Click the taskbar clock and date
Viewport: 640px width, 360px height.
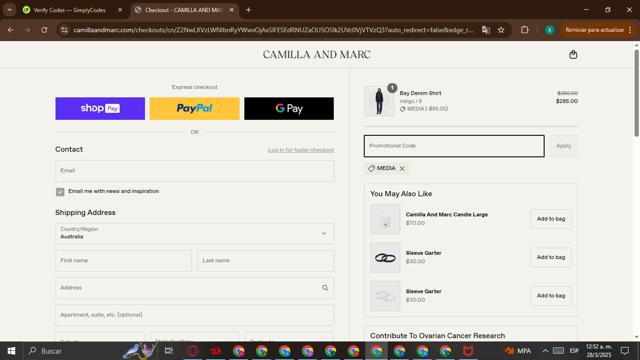tap(599, 351)
